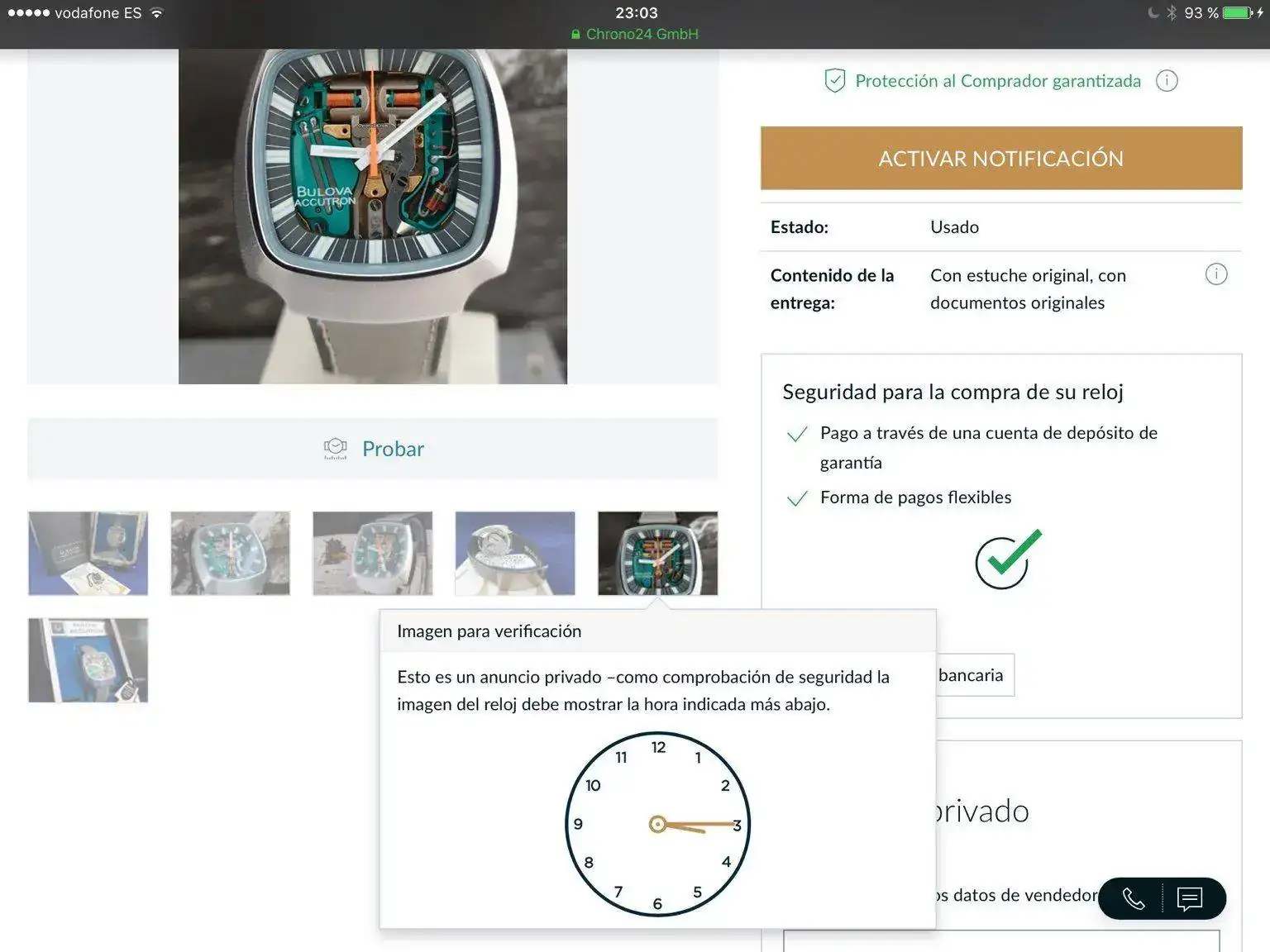Select fourth thumbnail showing watch side profile

[x=514, y=553]
